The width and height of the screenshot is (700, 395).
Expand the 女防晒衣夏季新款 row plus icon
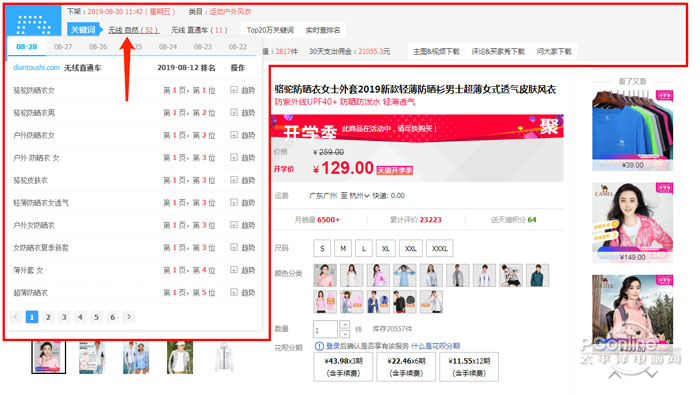point(233,247)
